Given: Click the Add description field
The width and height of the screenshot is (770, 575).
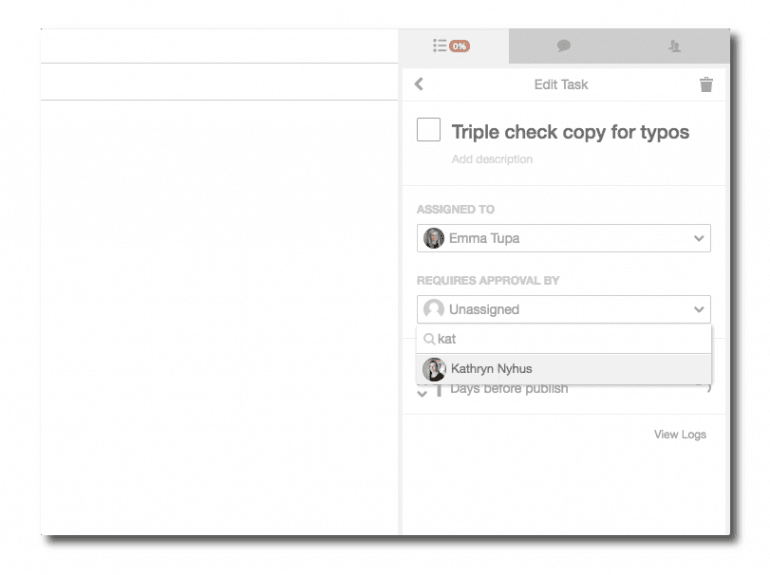Looking at the screenshot, I should pos(492,159).
